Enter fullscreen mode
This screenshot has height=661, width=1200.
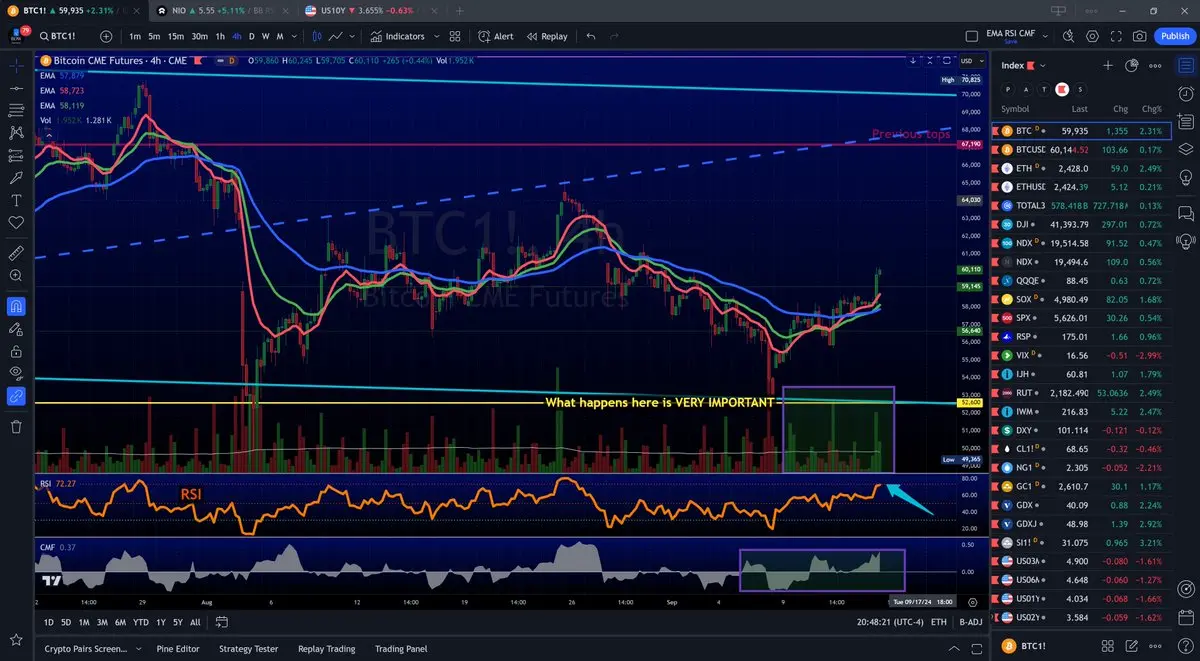click(x=1116, y=36)
